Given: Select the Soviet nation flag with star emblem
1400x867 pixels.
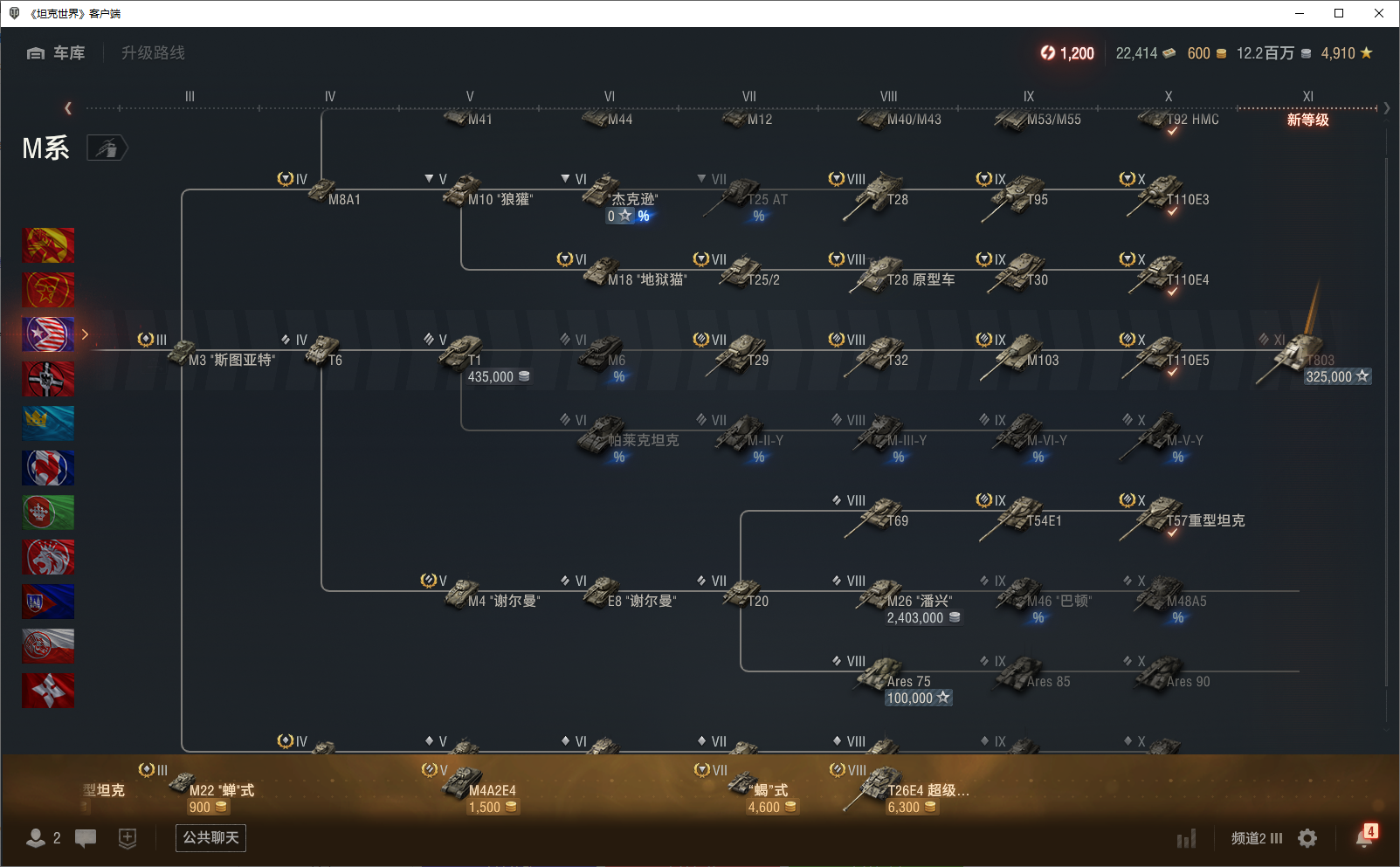Looking at the screenshot, I should coord(48,290).
